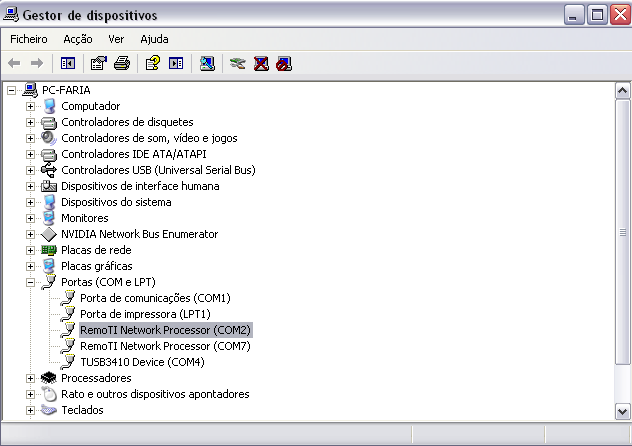The width and height of the screenshot is (632, 446).
Task: Click the Dispositivos de interface humana icon
Action: coord(49,186)
